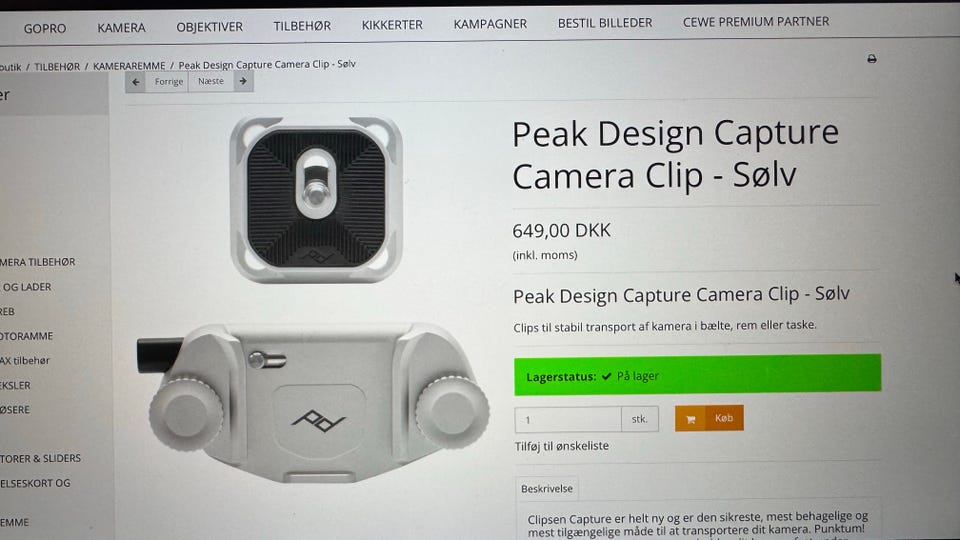Image resolution: width=960 pixels, height=540 pixels.
Task: Open CEWE PREMIUM PARTNER page
Action: [756, 21]
